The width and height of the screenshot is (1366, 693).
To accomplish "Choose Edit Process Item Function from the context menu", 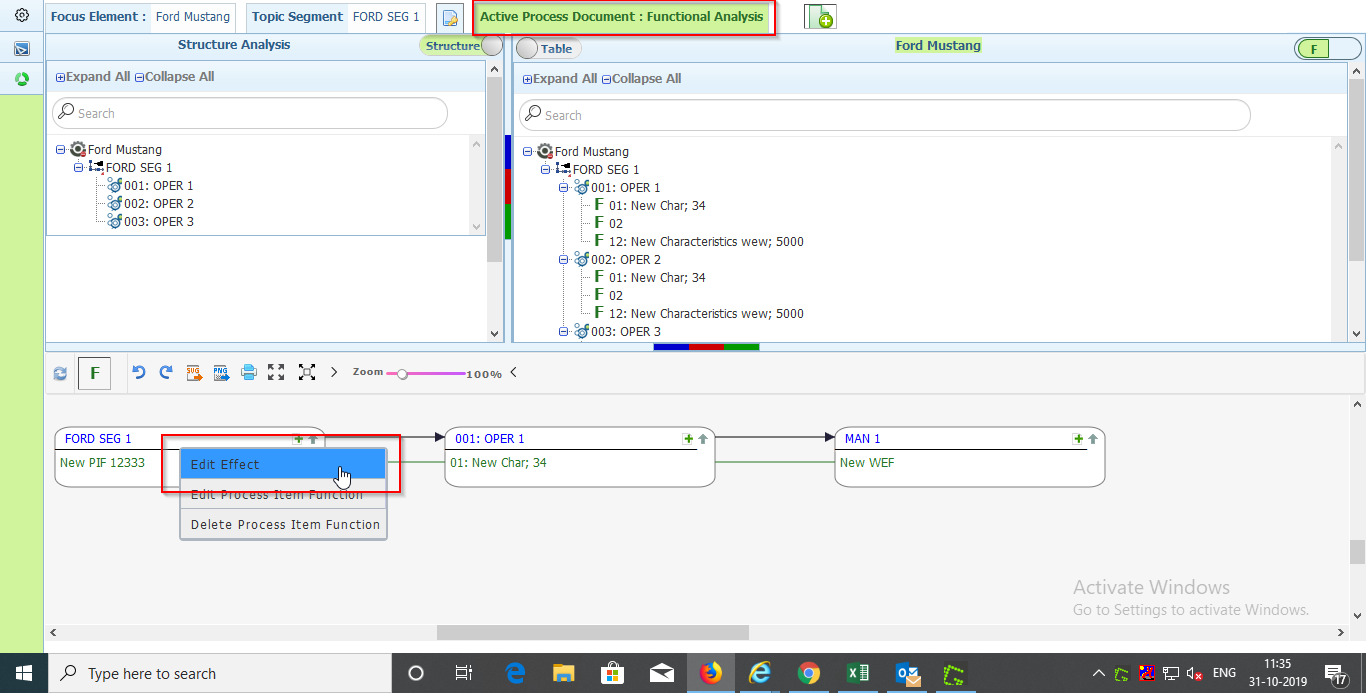I will tap(283, 494).
